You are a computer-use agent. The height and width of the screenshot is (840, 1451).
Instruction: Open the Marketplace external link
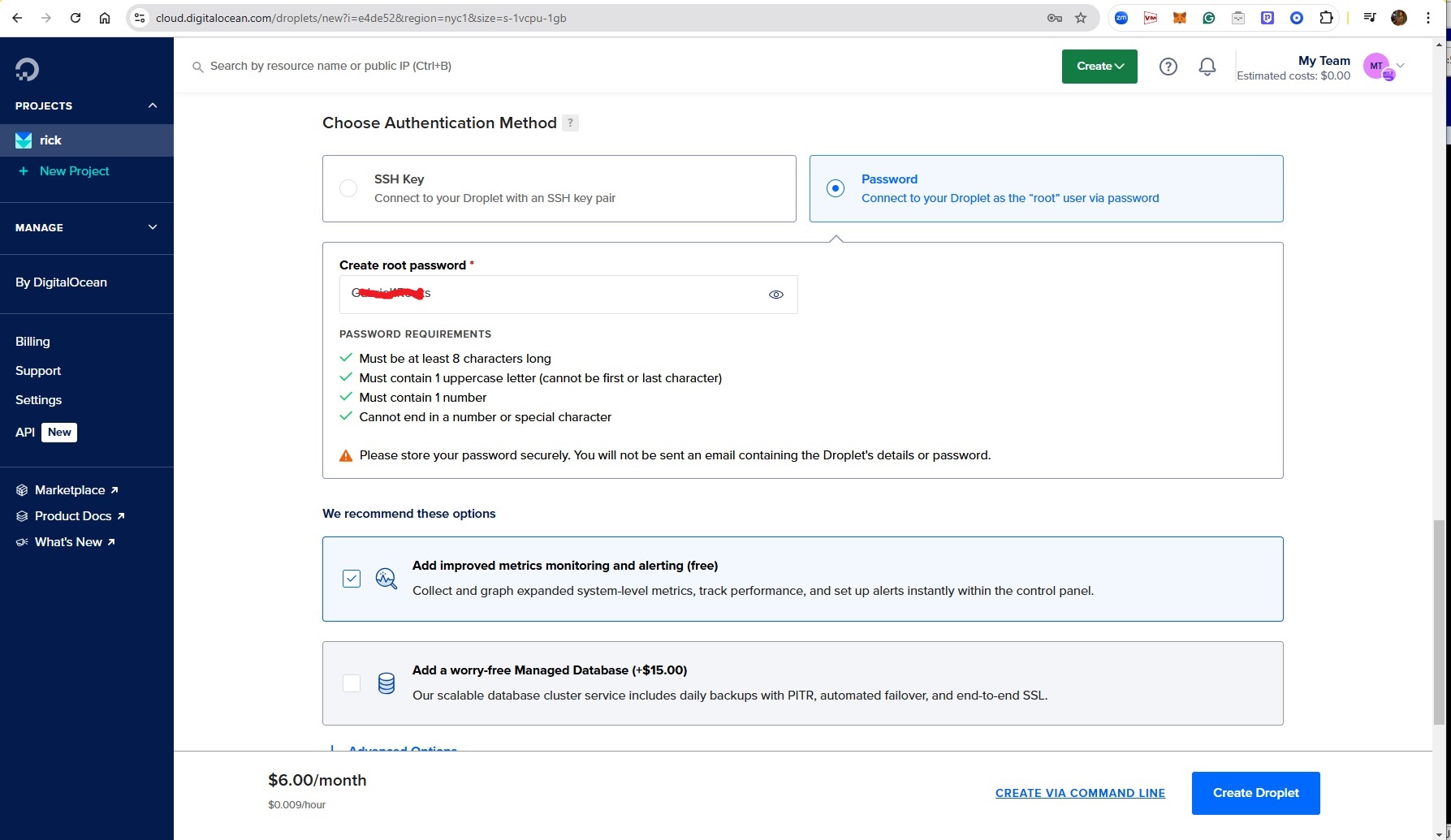[x=77, y=490]
